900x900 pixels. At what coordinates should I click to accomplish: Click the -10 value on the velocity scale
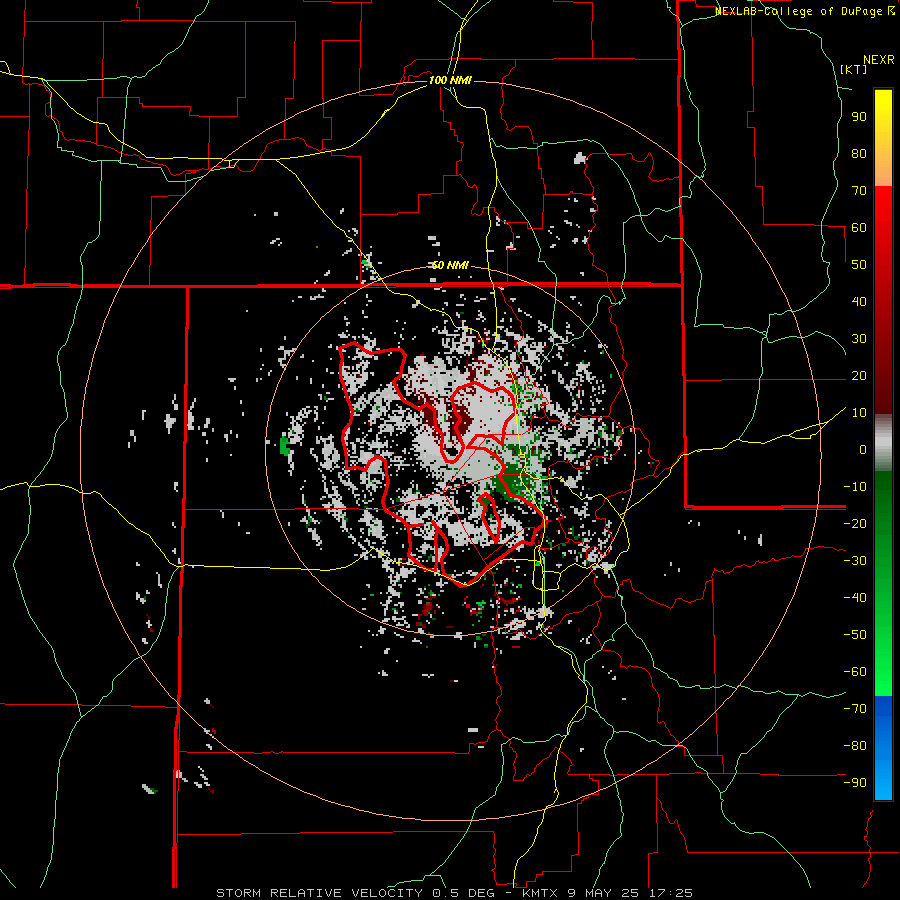(x=855, y=487)
